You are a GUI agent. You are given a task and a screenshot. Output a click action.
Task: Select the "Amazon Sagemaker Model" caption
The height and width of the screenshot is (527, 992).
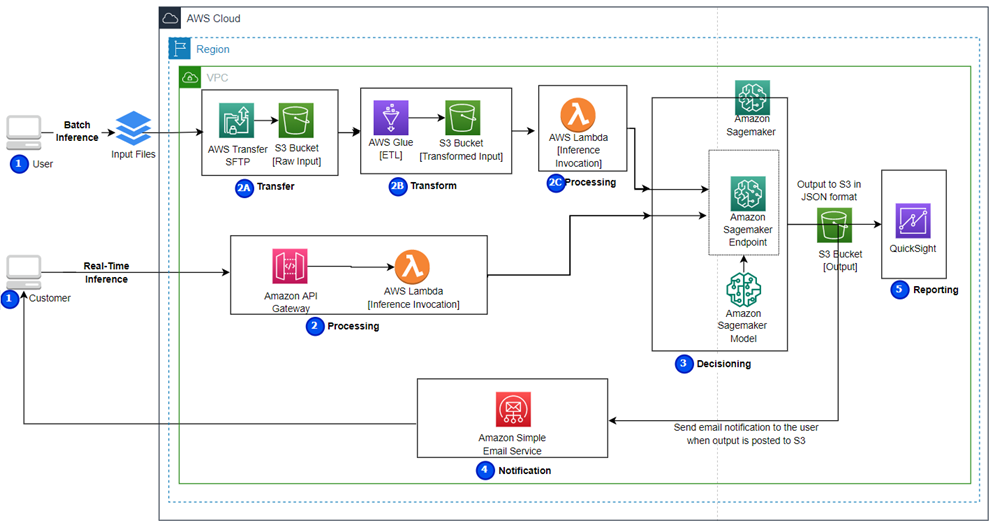tap(743, 326)
